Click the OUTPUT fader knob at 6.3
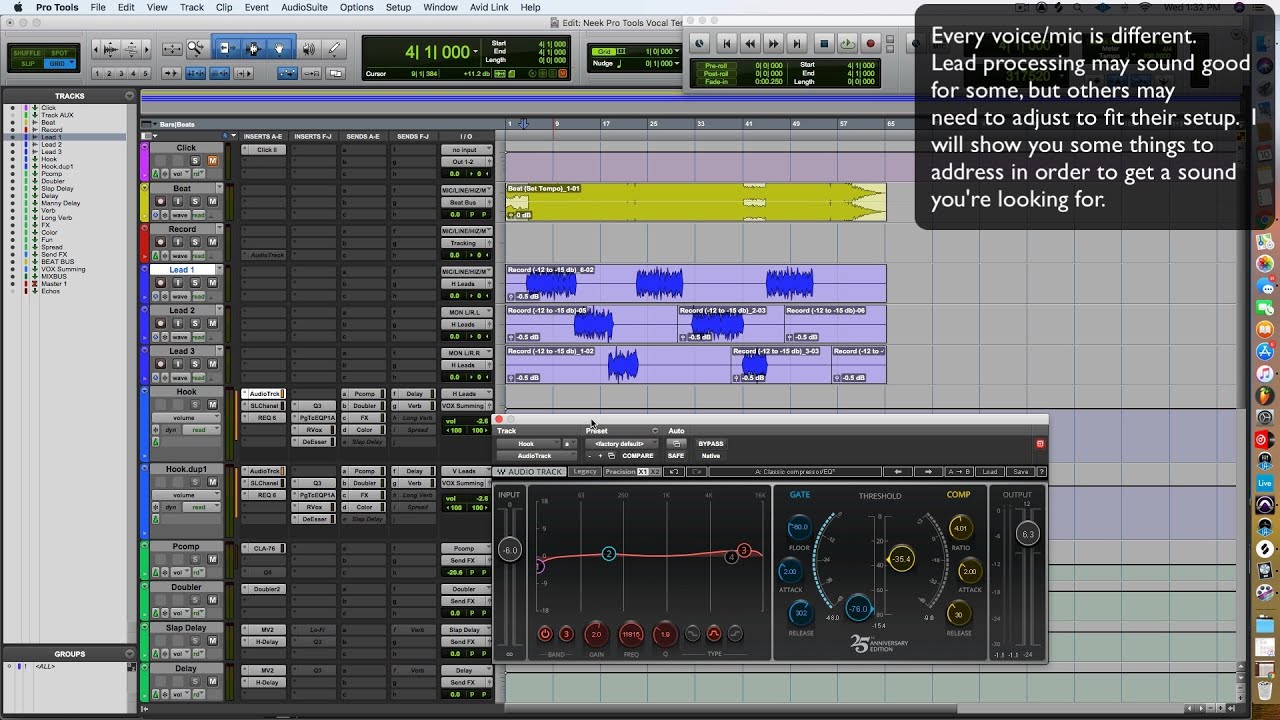Viewport: 1280px width, 720px height. (1027, 534)
